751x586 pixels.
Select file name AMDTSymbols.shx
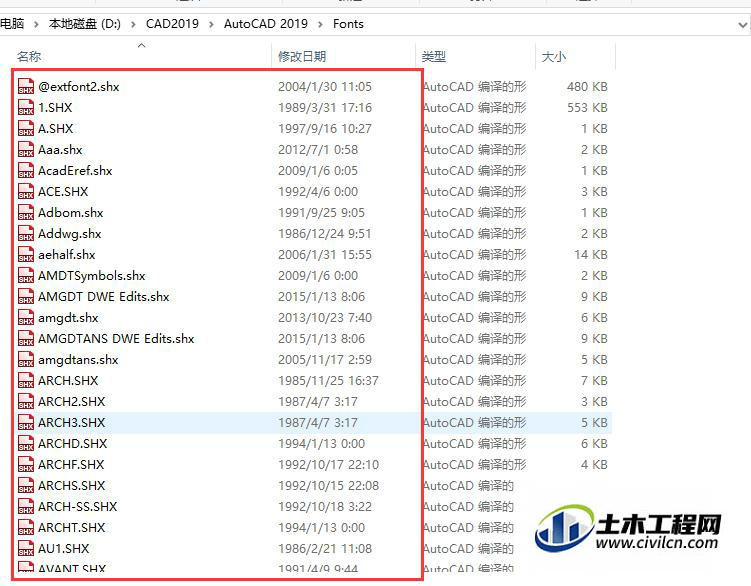pyautogui.click(x=92, y=276)
